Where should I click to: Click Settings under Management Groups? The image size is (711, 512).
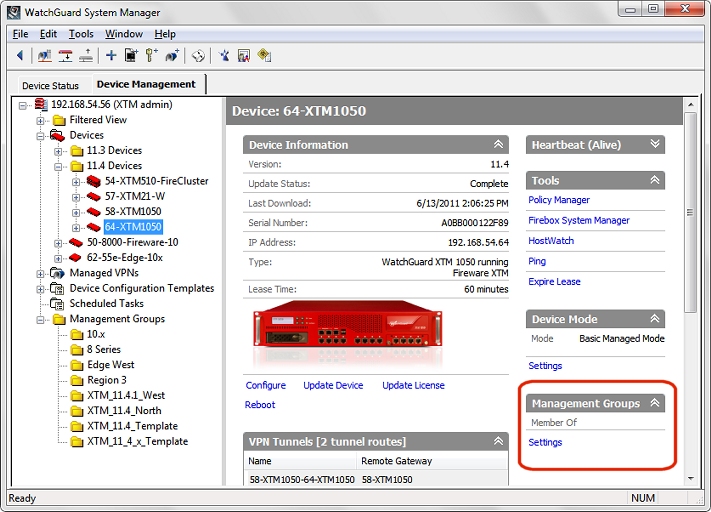point(545,442)
